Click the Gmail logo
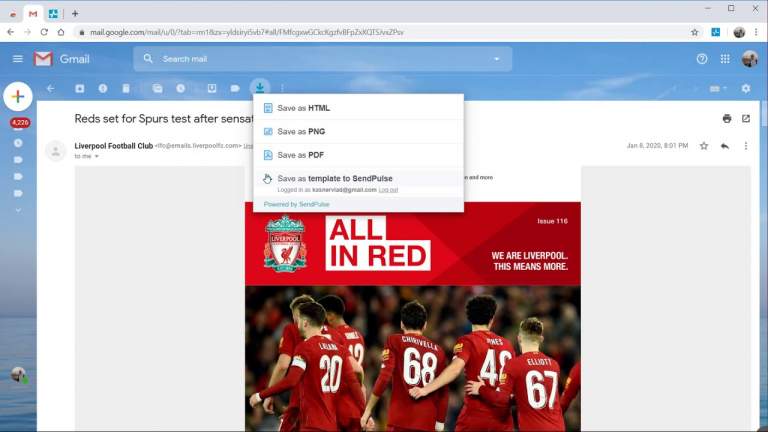Image resolution: width=768 pixels, height=432 pixels. point(62,59)
